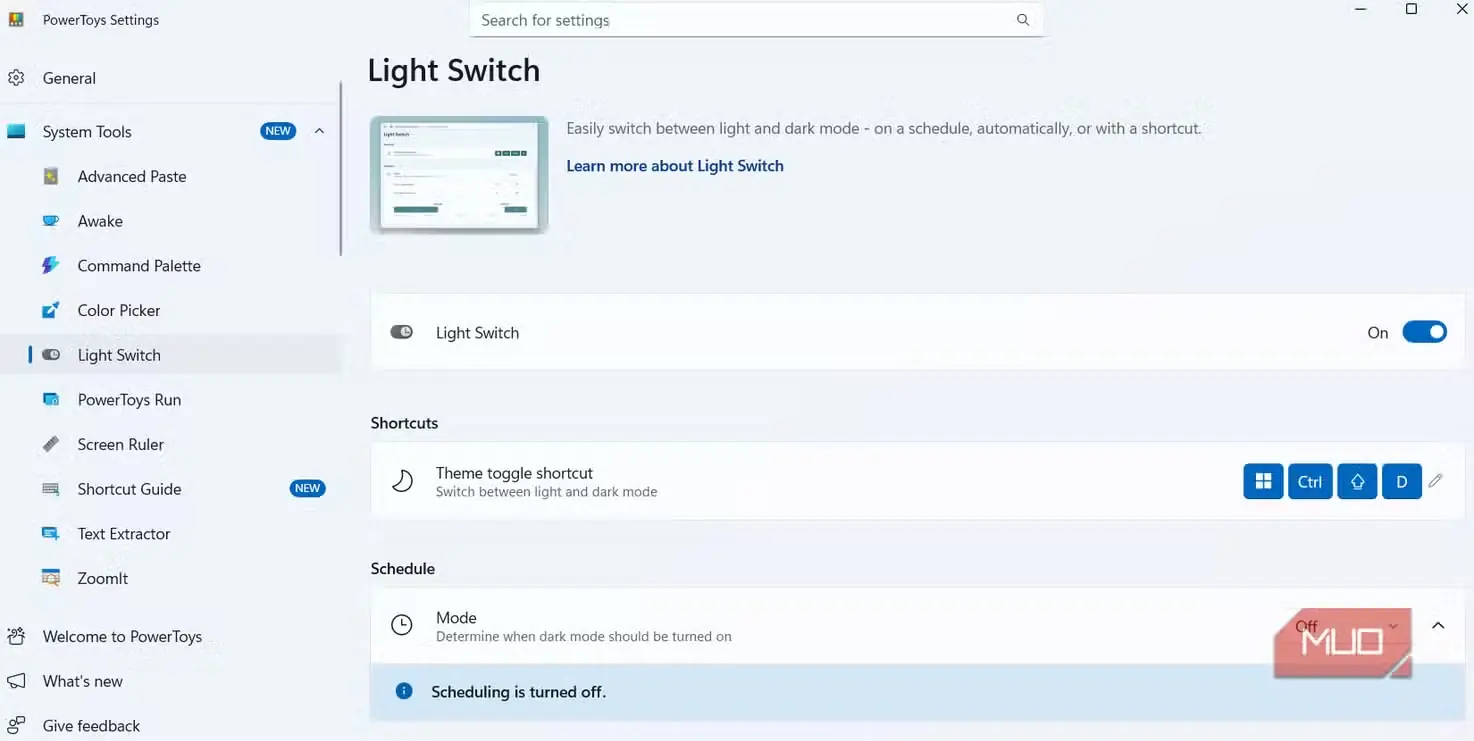Click the NEW badge on System Tools
The width and height of the screenshot is (1474, 741).
pos(278,131)
